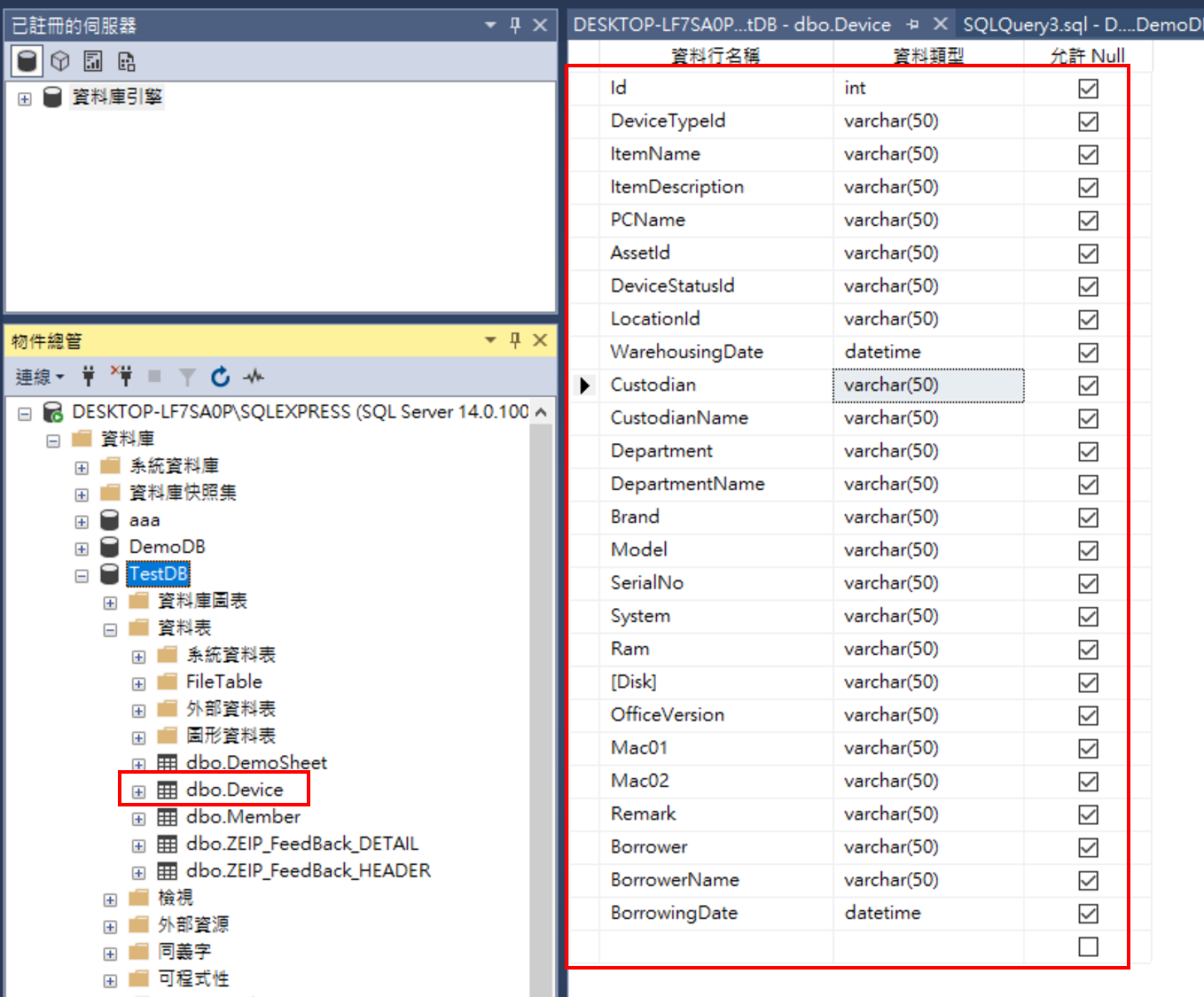Expand the DemoDB database
Screen dimensions: 1204x997
(x=82, y=549)
